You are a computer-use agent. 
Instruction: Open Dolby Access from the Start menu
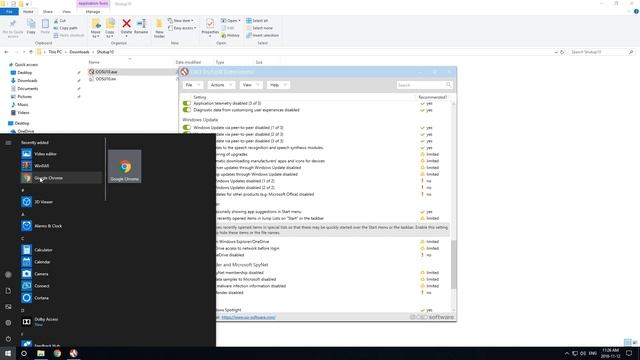pos(61,322)
